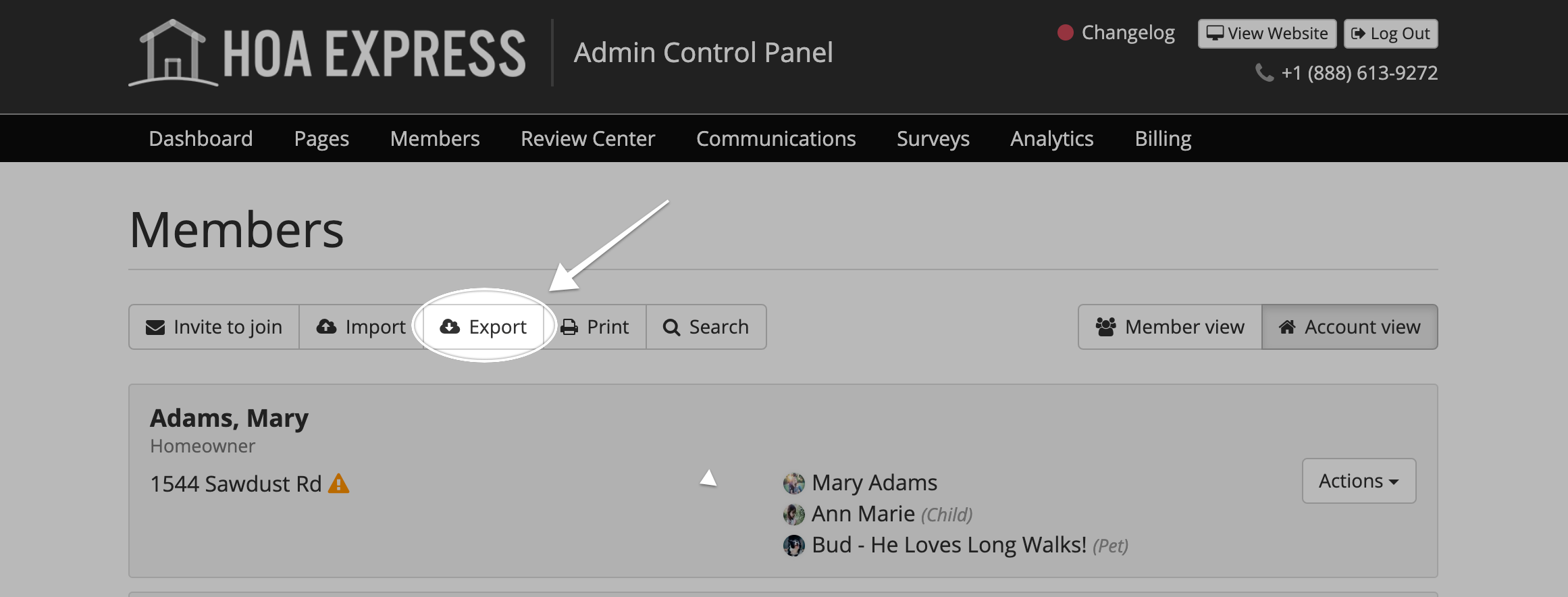Click the red Changelog notification dot
Screen dimensions: 1568x597
pyautogui.click(x=1066, y=32)
